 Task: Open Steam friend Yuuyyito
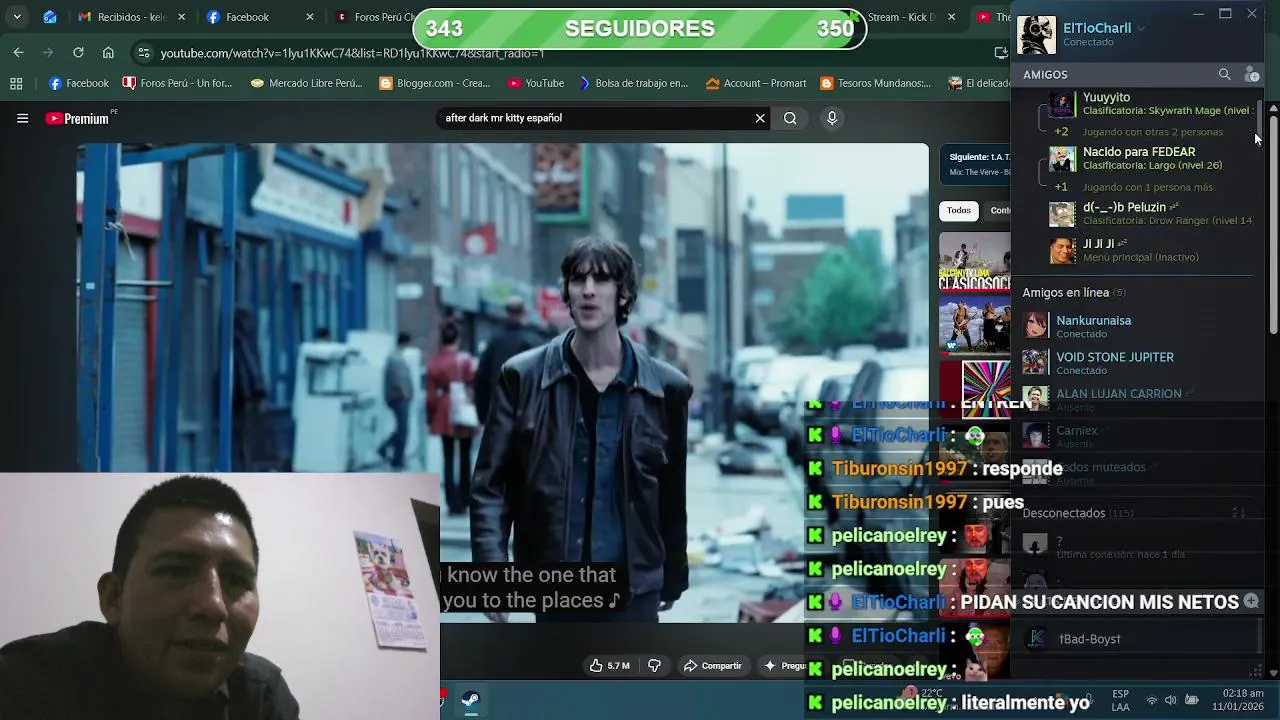pos(1150,104)
